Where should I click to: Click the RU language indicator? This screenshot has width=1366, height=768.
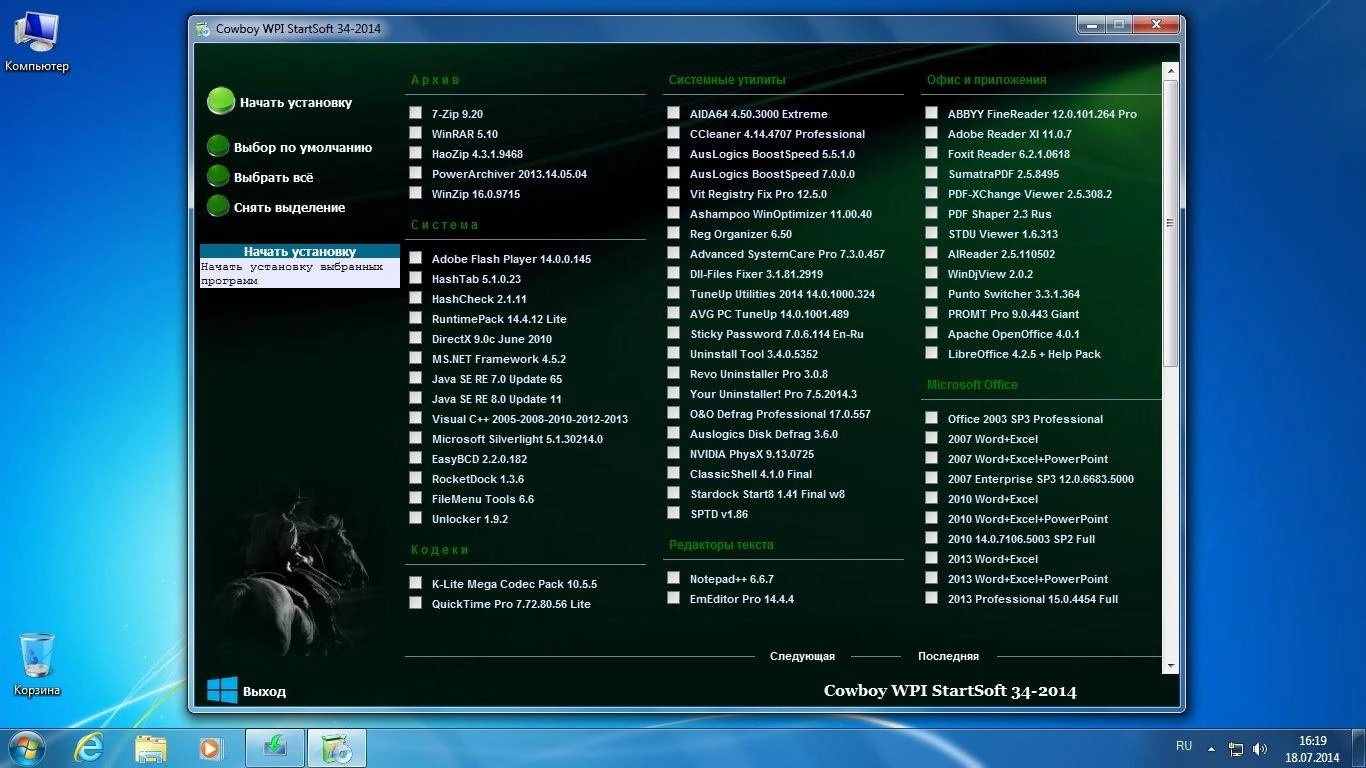[1184, 746]
